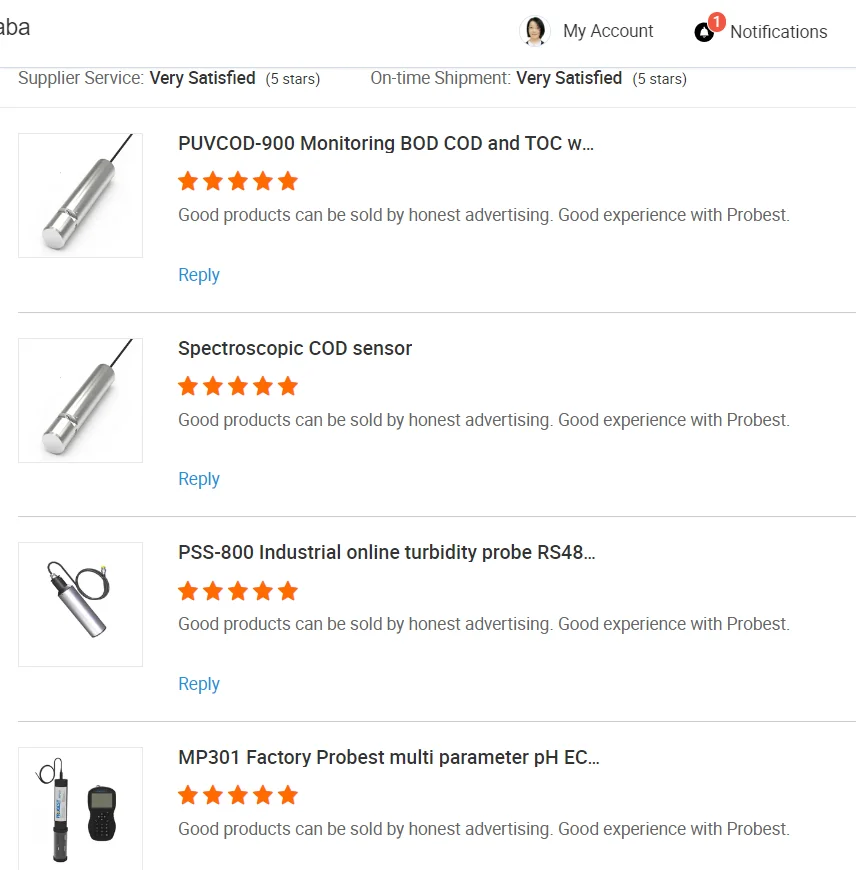Click the red notification count badge
Viewport: 856px width, 870px height.
click(x=716, y=22)
